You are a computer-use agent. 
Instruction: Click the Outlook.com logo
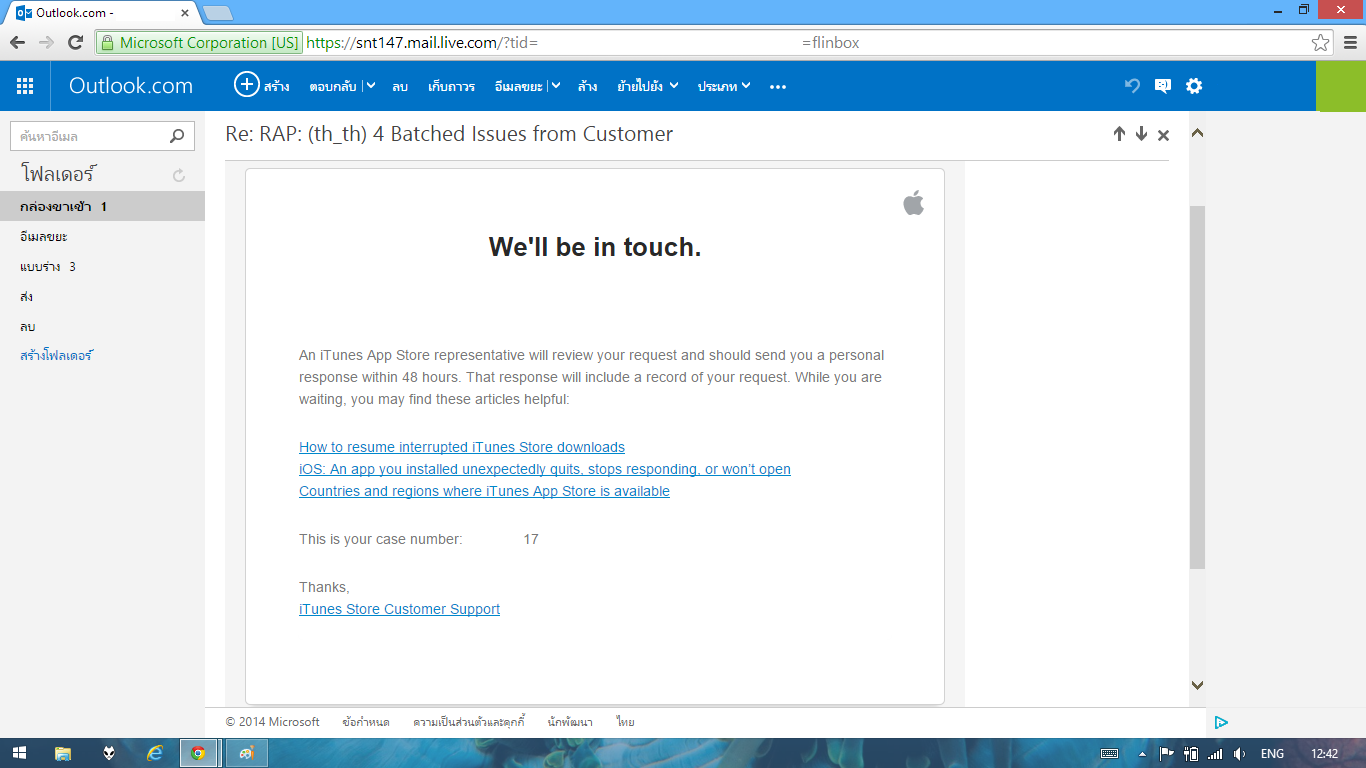(x=131, y=86)
